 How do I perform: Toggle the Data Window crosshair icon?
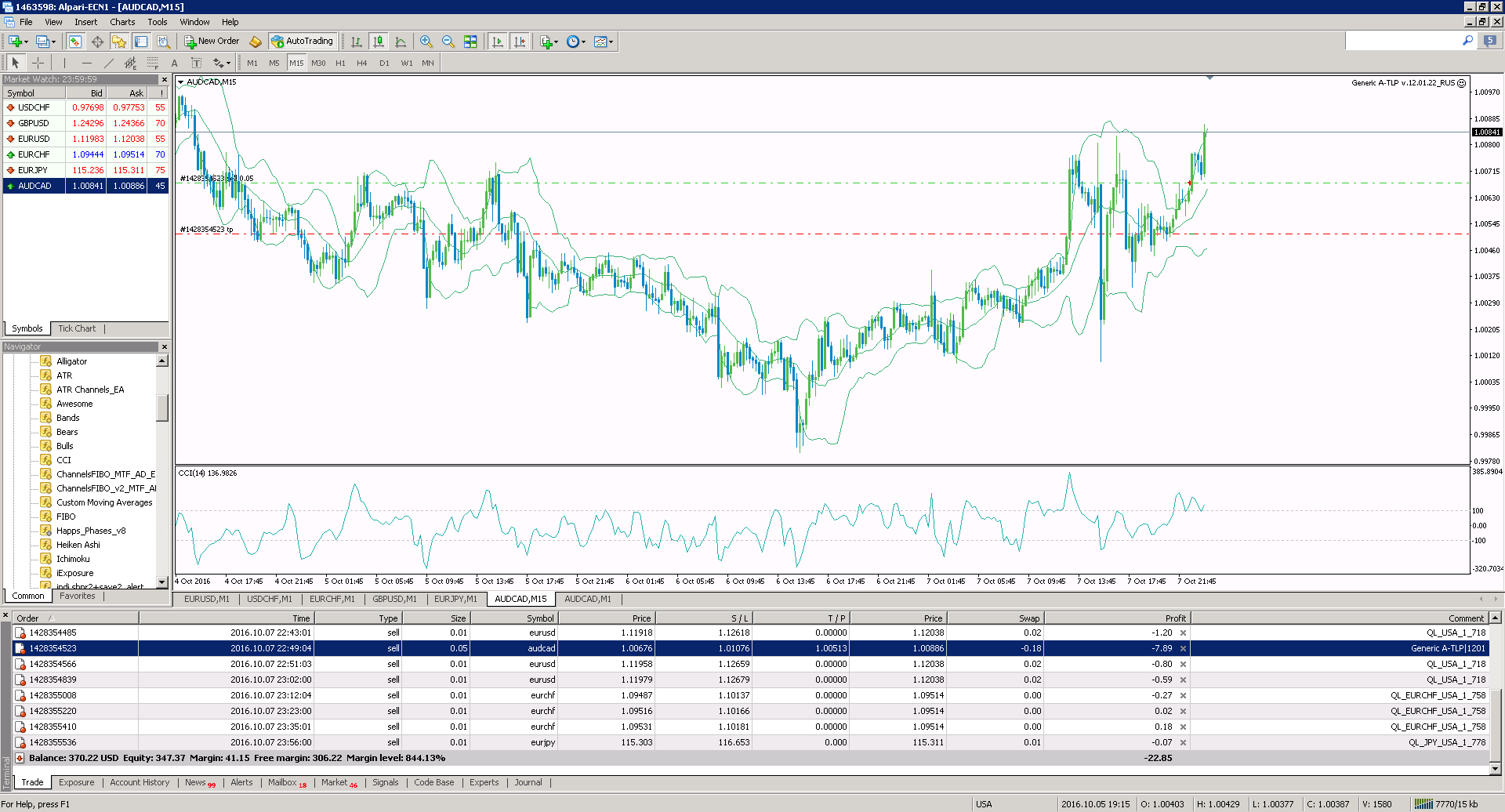97,42
